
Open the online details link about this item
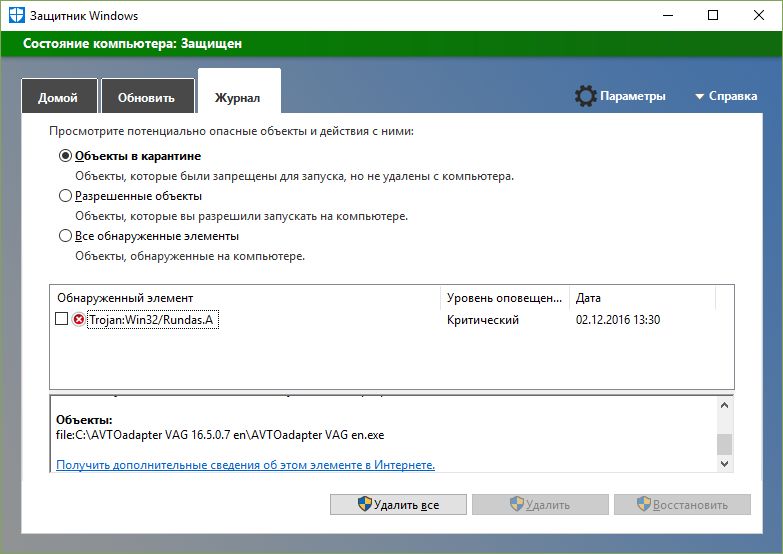245,465
